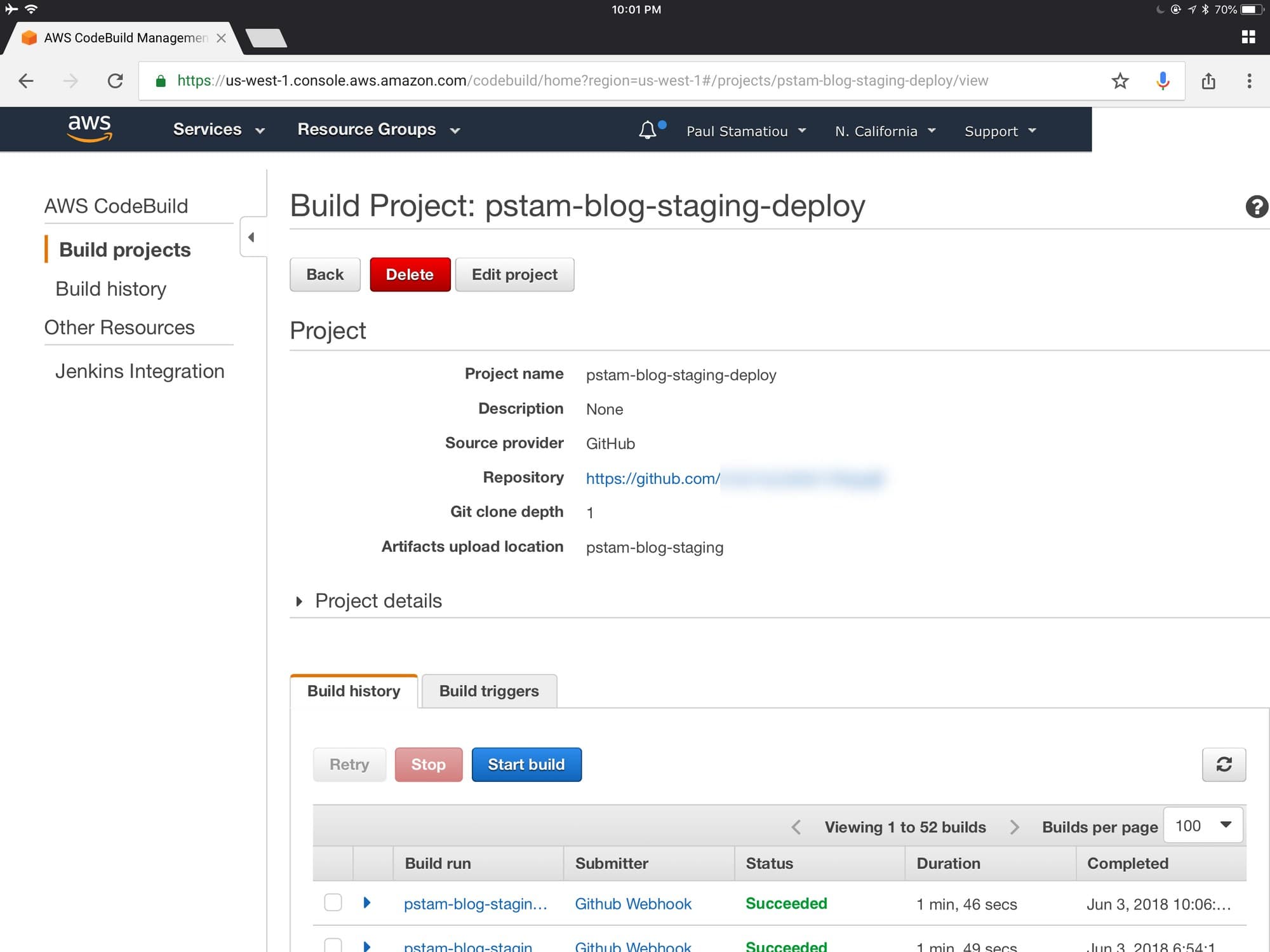The width and height of the screenshot is (1270, 952).
Task: Click the help question mark icon
Action: (1256, 207)
